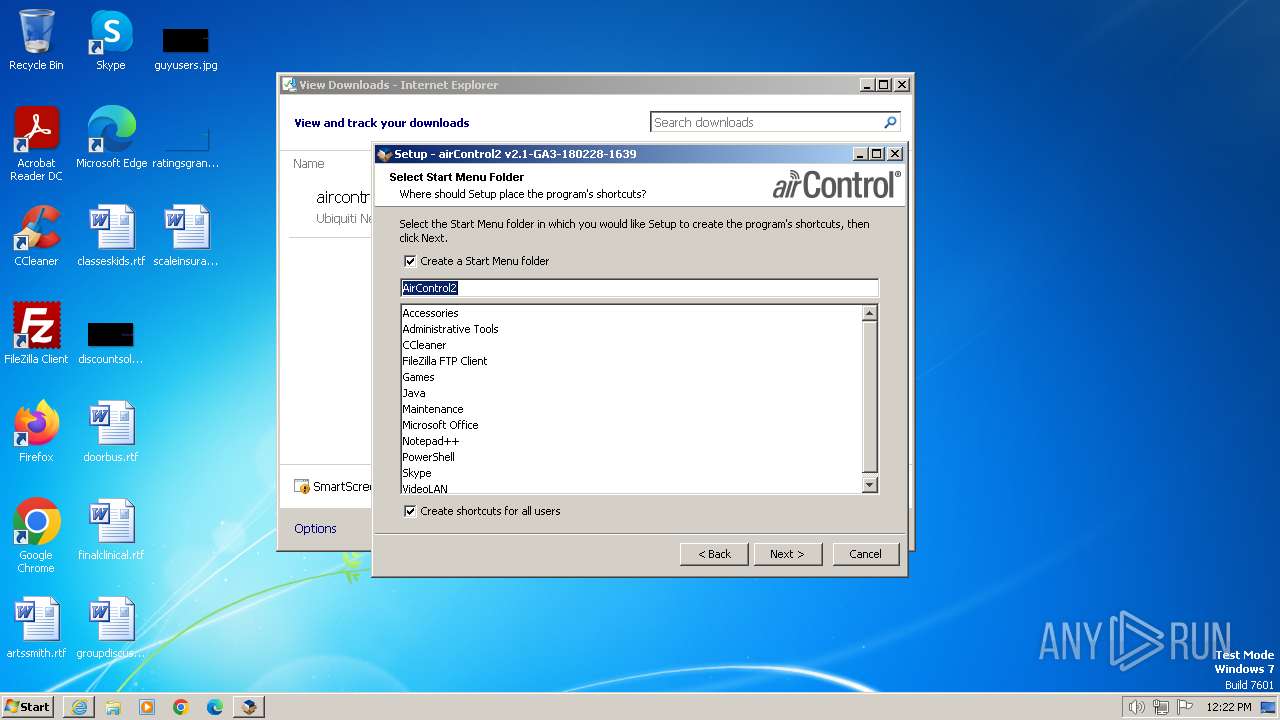Select the discountsol desktop file
This screenshot has width=1280, height=720.
[111, 342]
